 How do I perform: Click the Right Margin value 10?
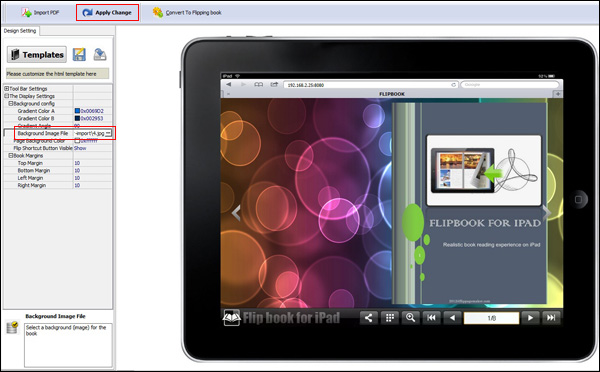tap(77, 185)
